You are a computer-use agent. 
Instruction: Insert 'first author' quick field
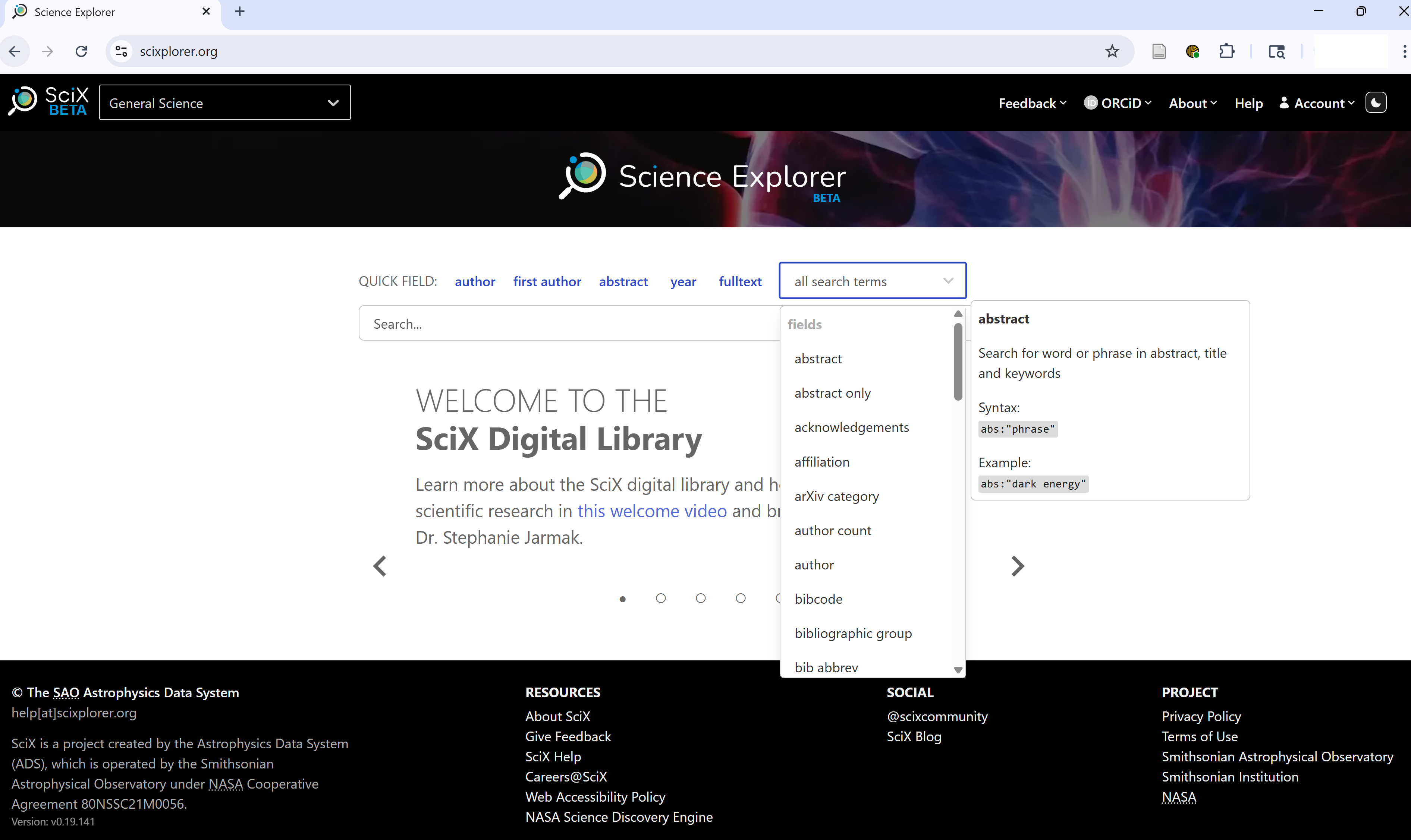547,281
